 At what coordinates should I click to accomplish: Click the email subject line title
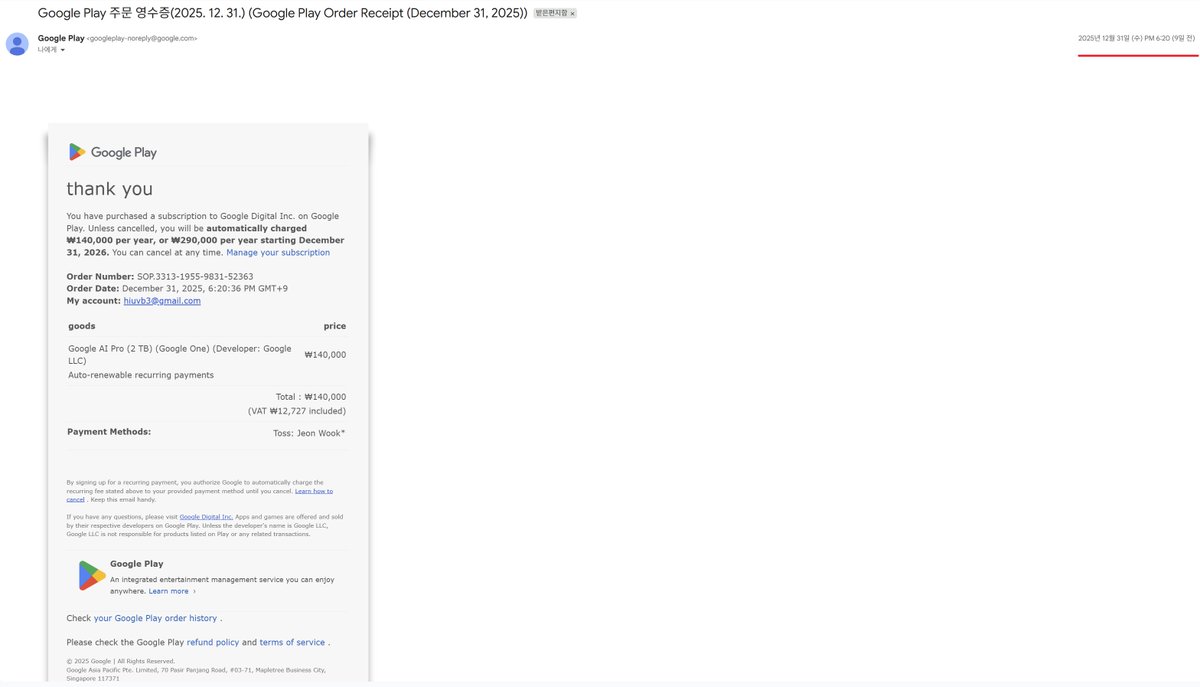[x=282, y=13]
